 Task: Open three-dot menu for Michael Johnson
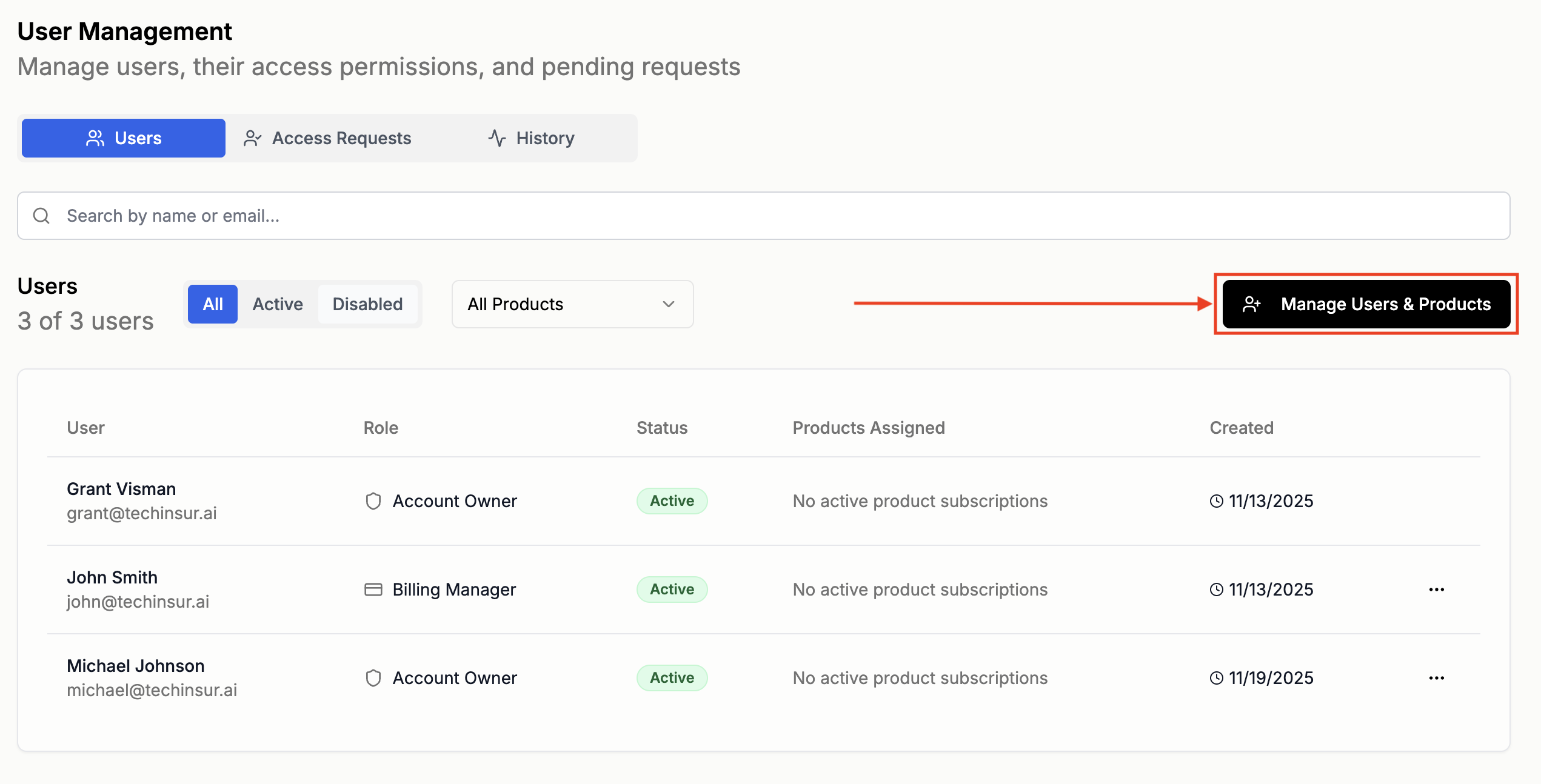[1436, 678]
